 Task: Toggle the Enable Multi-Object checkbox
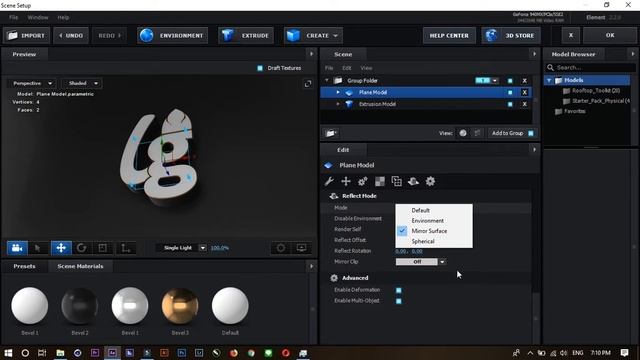pos(399,301)
